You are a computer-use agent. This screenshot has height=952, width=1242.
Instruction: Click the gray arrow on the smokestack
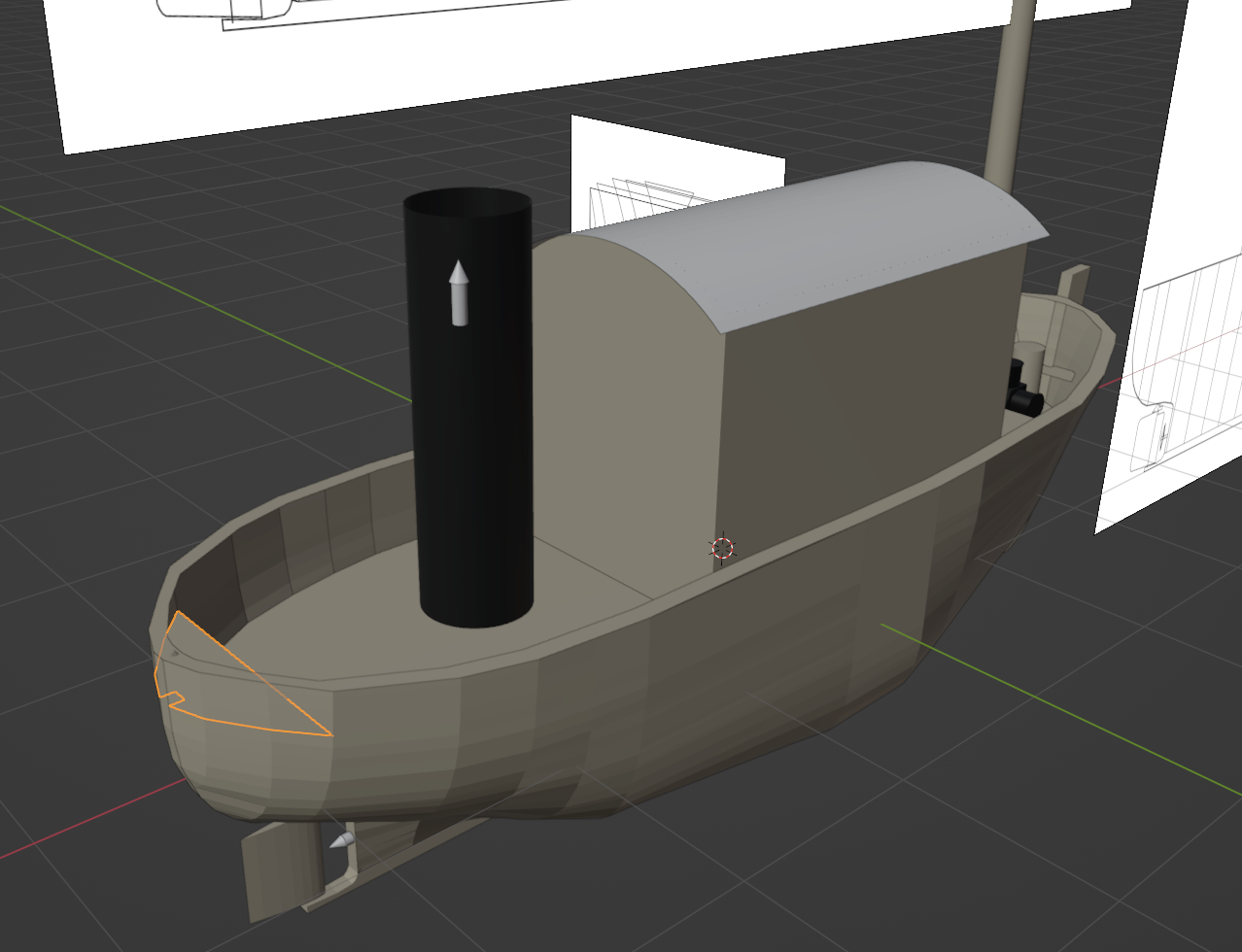[459, 292]
